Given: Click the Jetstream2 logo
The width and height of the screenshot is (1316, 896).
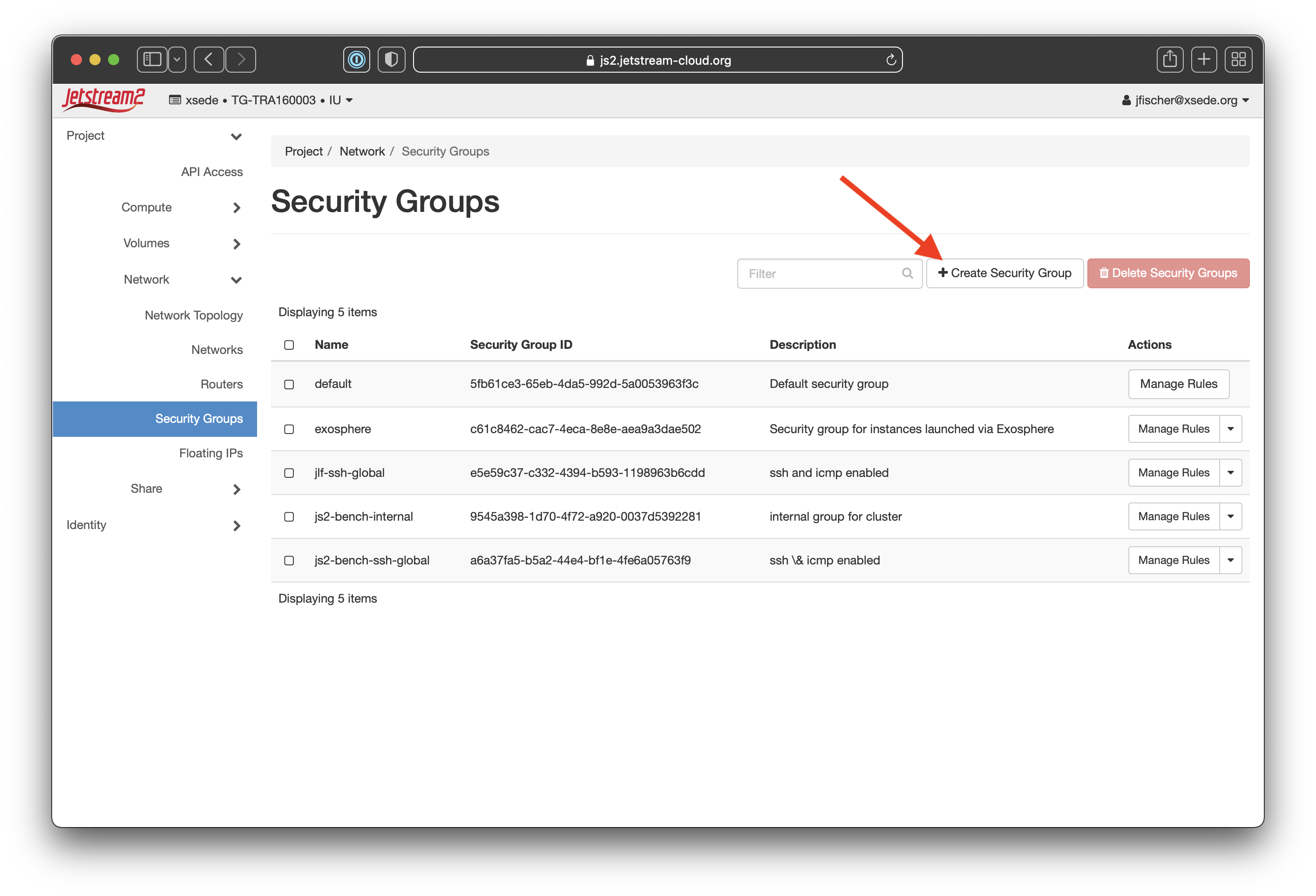Looking at the screenshot, I should coord(103,100).
